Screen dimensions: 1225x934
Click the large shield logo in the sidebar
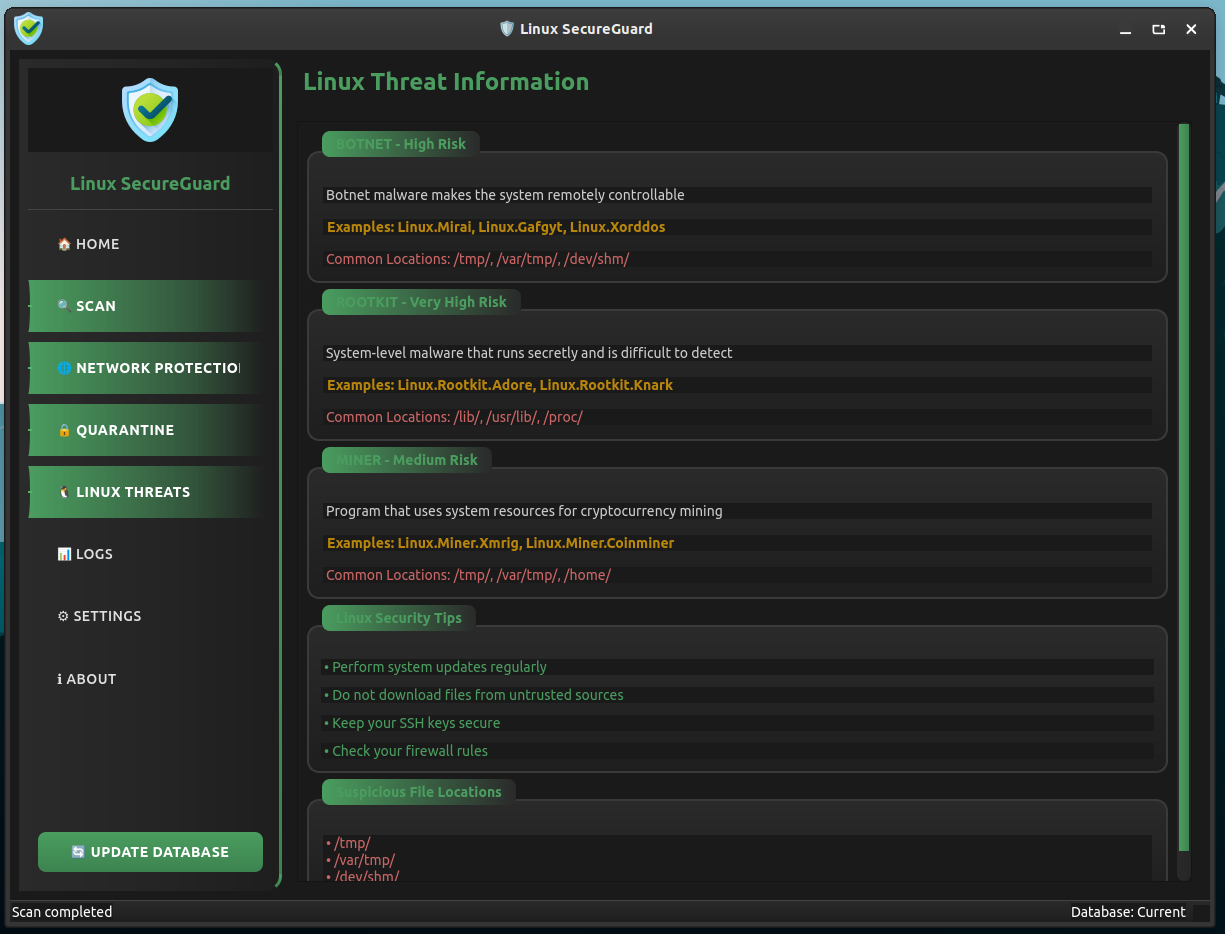tap(150, 110)
